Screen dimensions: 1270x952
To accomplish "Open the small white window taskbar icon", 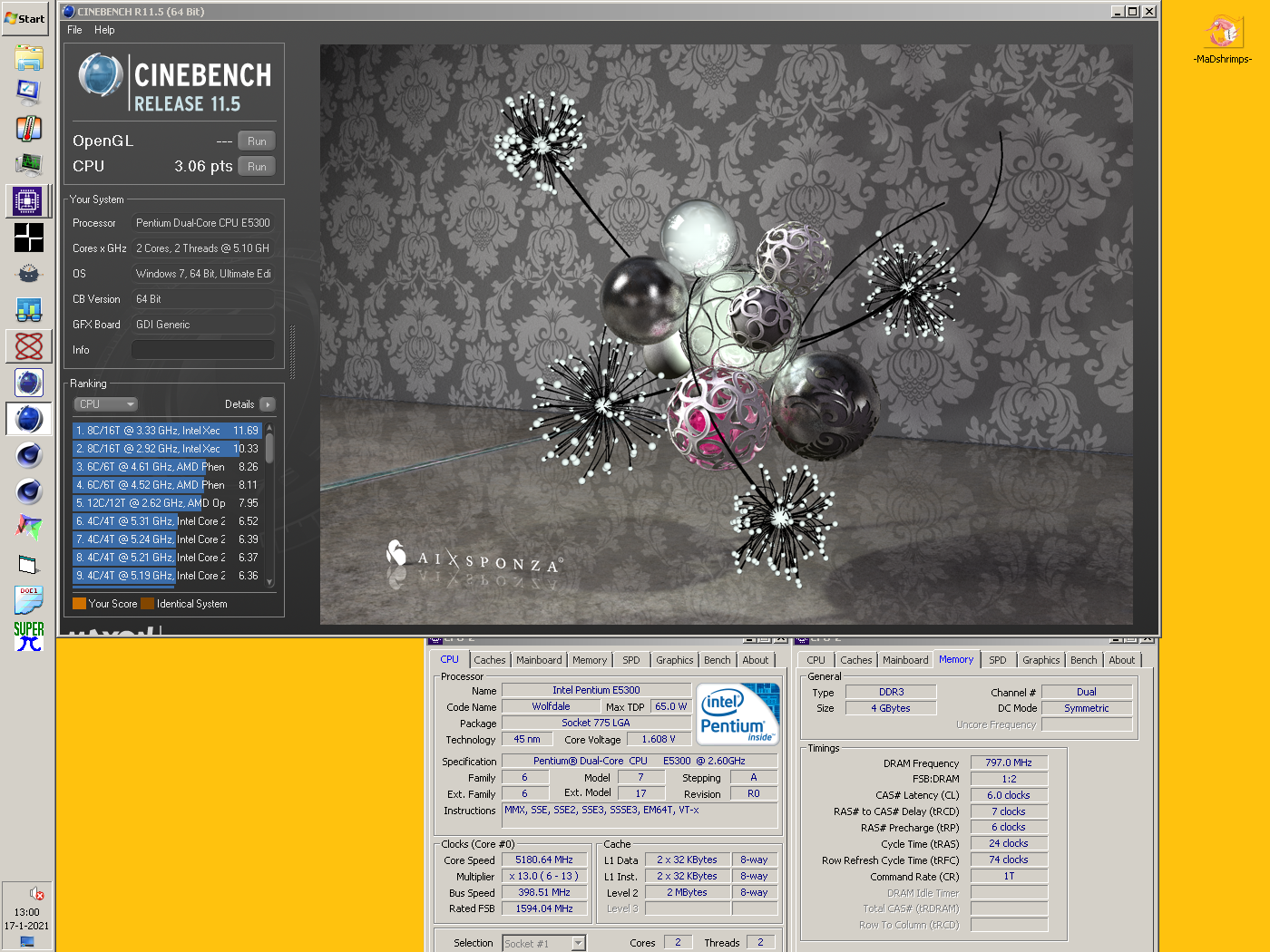I will click(28, 564).
